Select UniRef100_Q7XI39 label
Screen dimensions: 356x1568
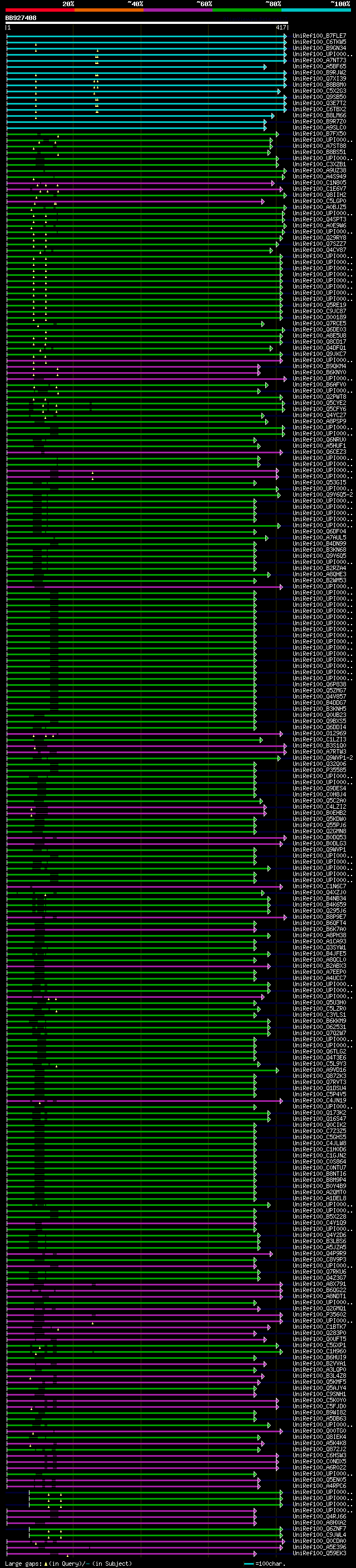(319, 78)
